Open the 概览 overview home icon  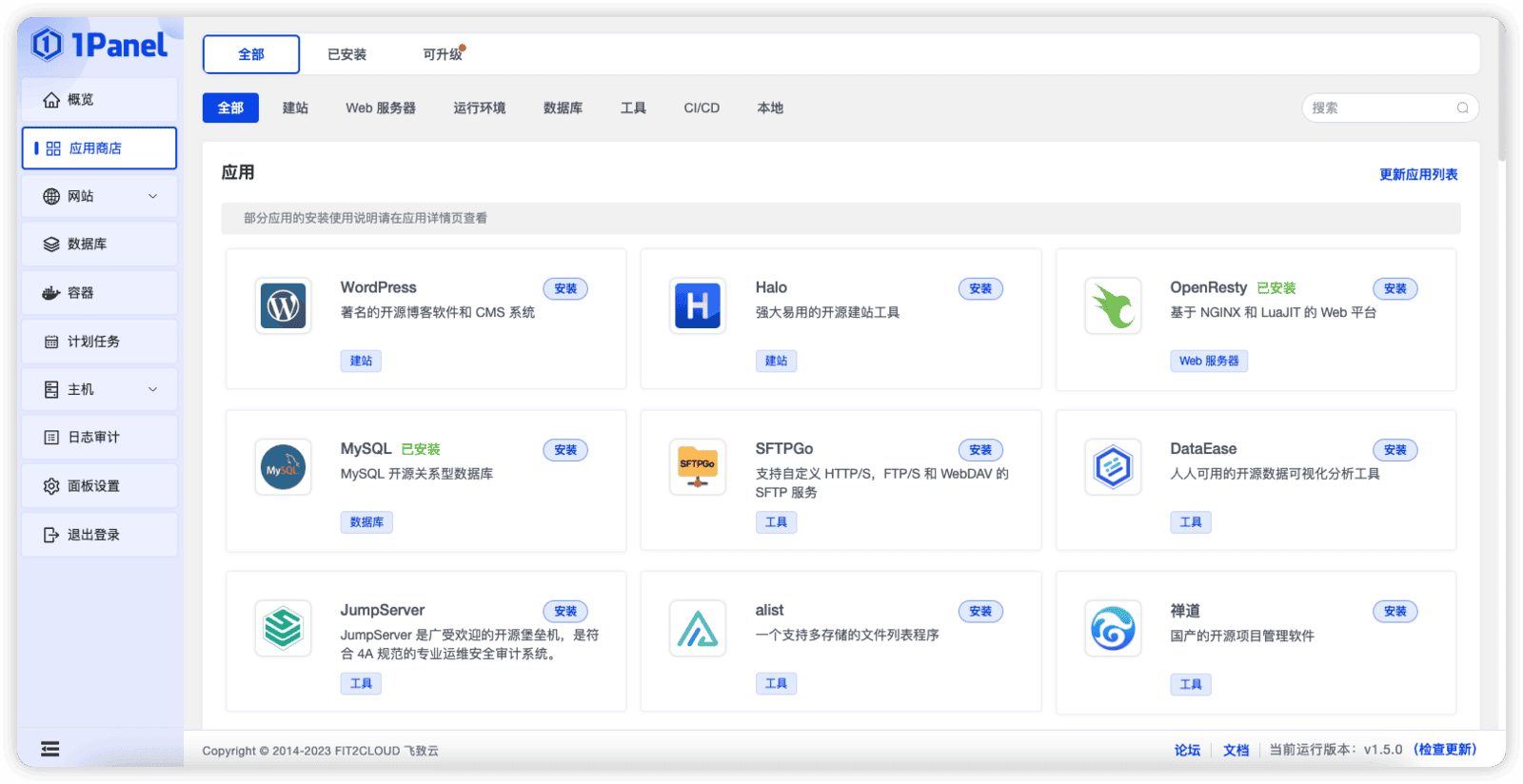[x=51, y=100]
